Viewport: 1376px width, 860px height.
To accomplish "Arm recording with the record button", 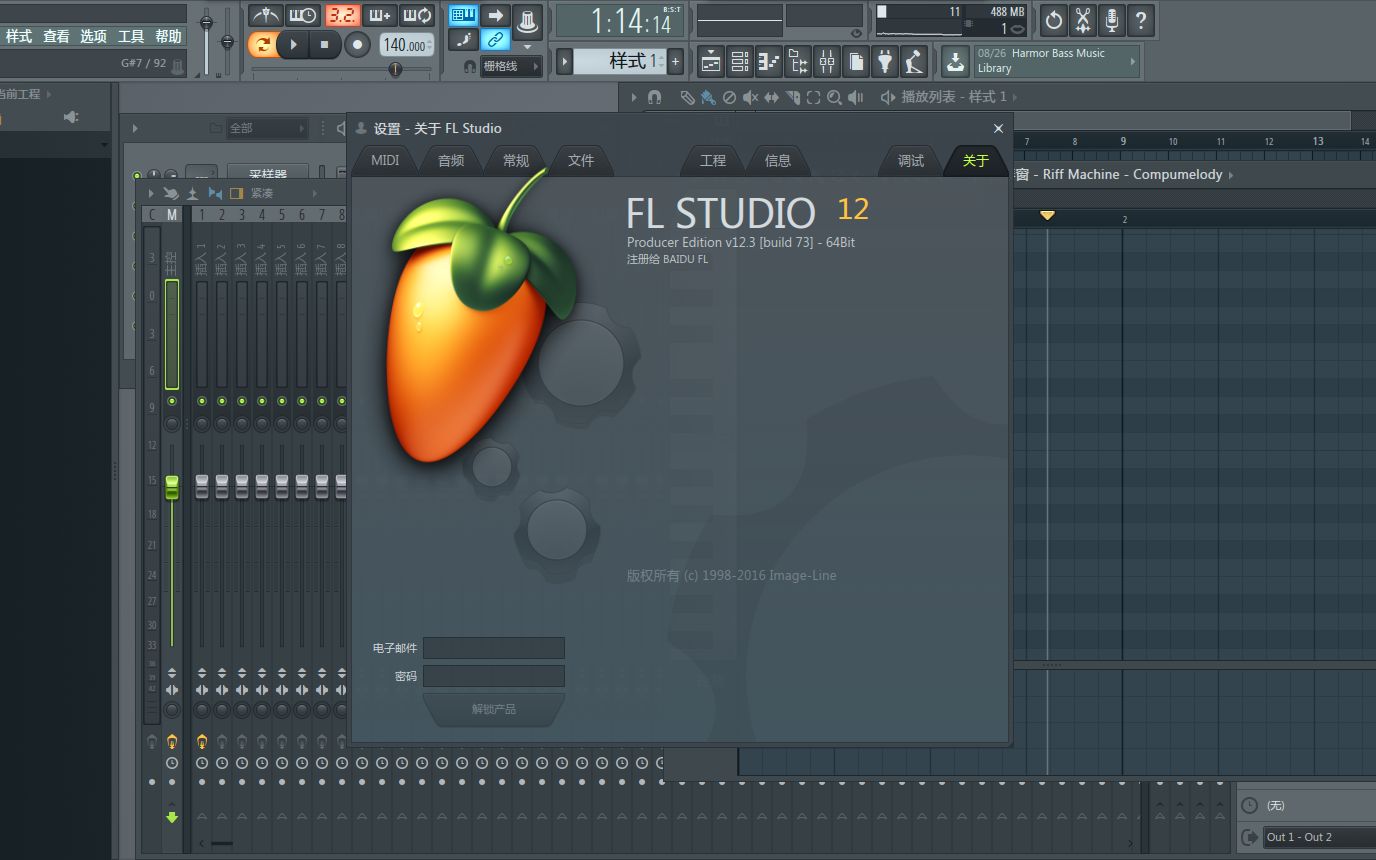I will [x=357, y=44].
